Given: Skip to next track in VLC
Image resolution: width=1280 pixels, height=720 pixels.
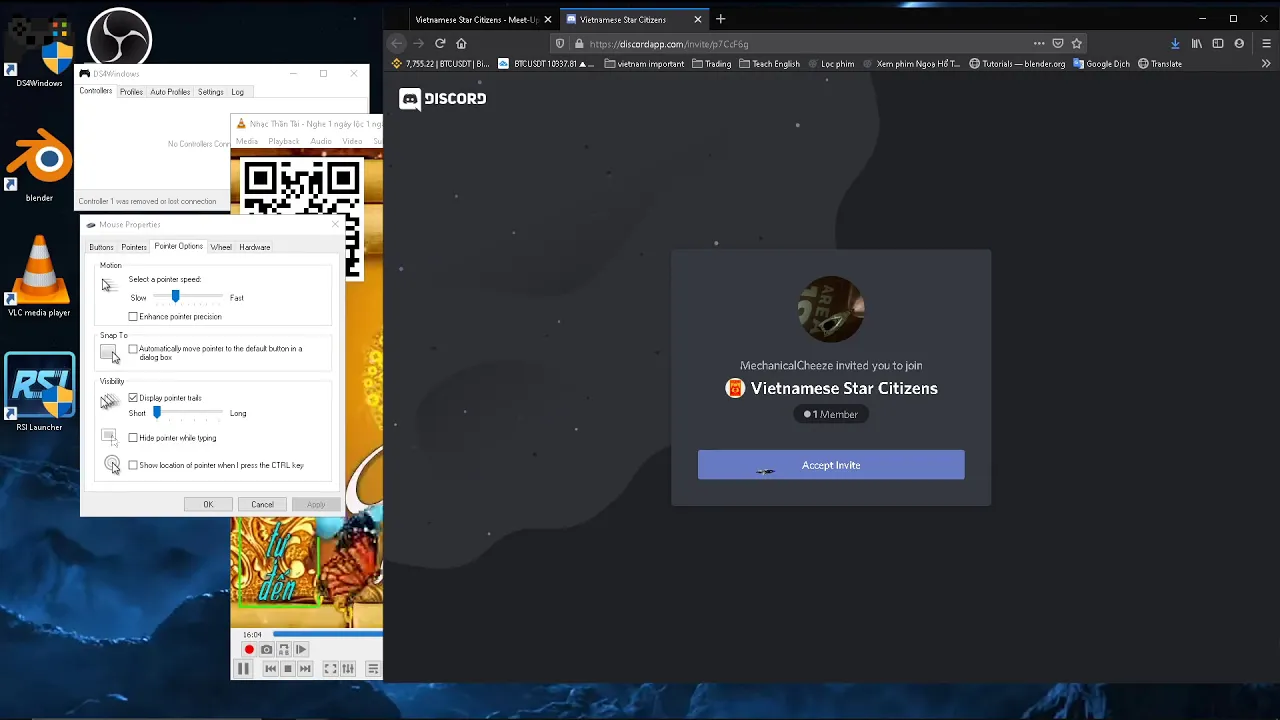Looking at the screenshot, I should (305, 669).
